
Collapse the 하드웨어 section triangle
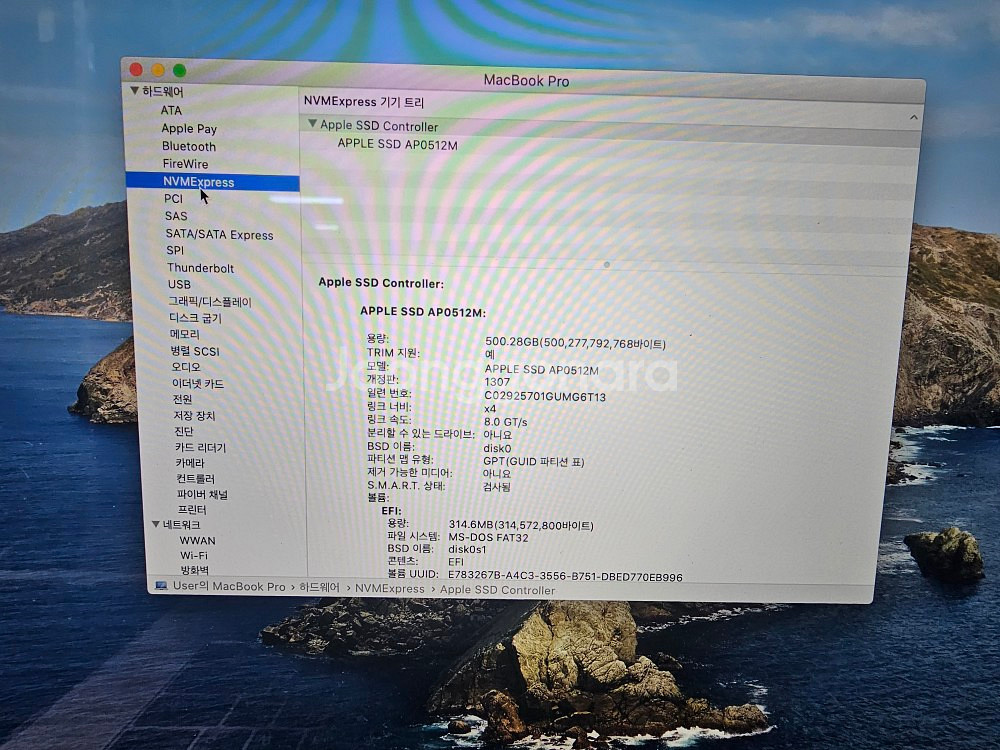(x=135, y=91)
